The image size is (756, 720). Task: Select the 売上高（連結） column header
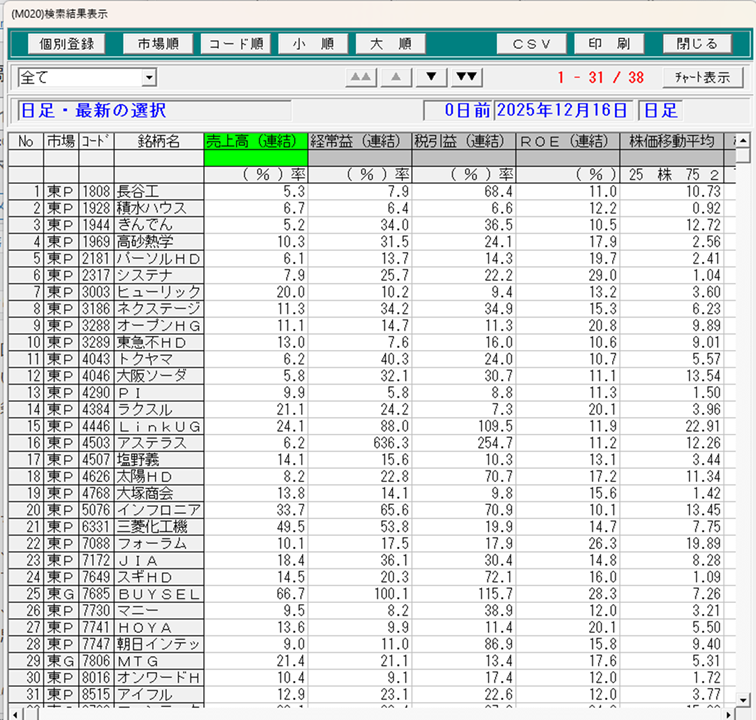click(254, 141)
